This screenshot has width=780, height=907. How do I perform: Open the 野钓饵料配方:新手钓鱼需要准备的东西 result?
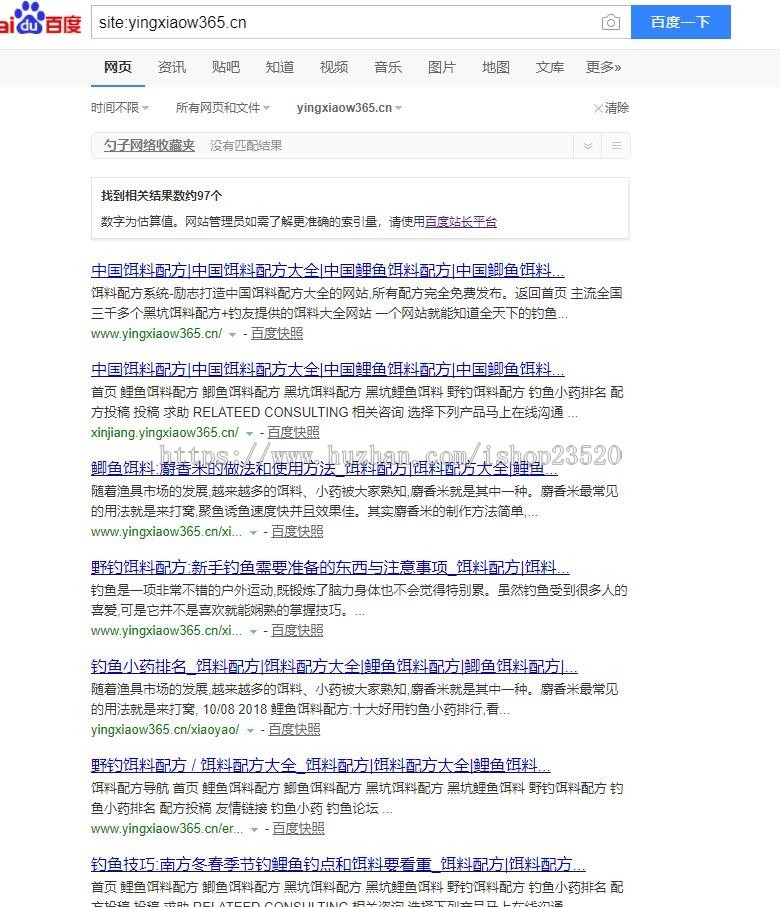(330, 567)
